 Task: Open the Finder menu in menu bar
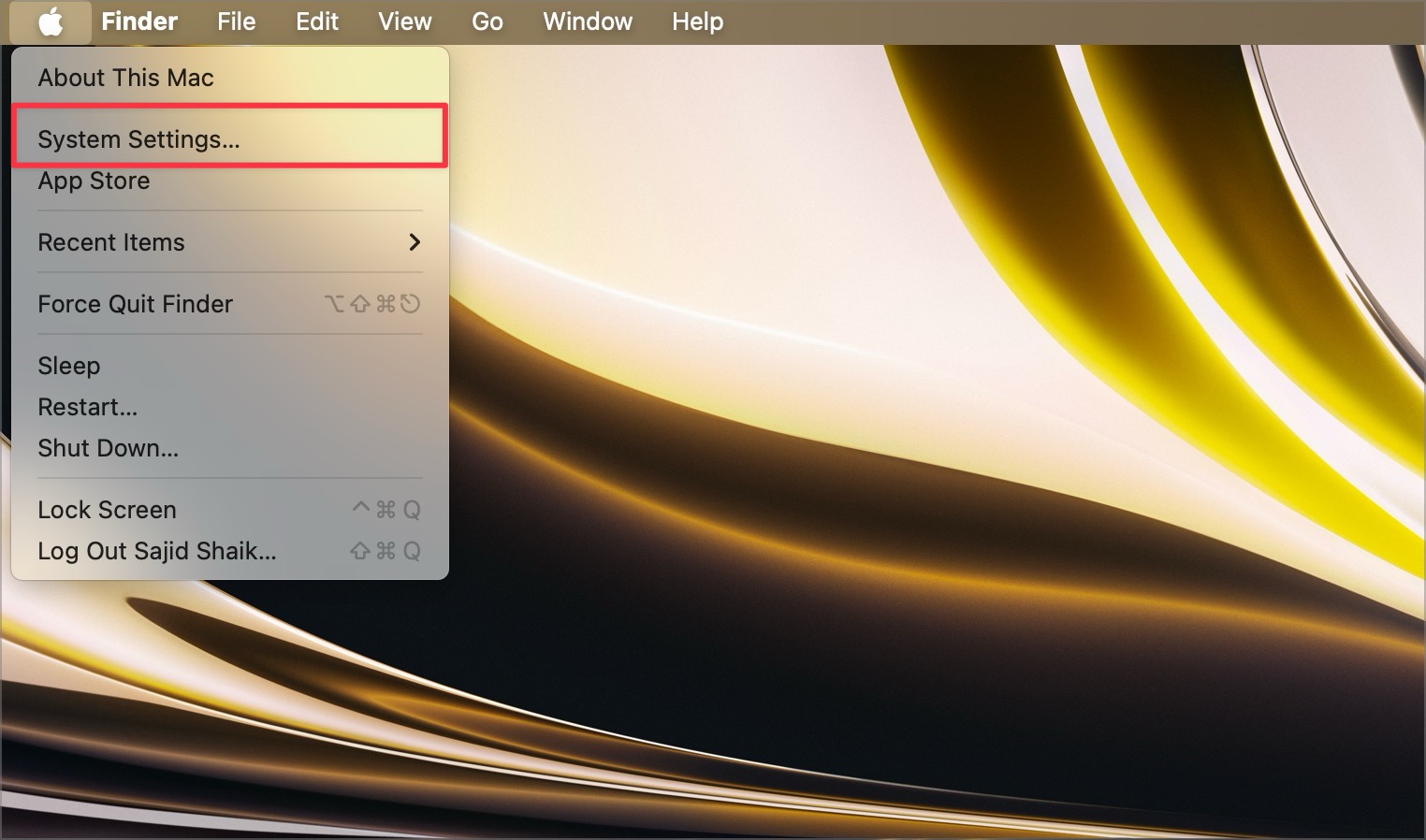point(139,22)
